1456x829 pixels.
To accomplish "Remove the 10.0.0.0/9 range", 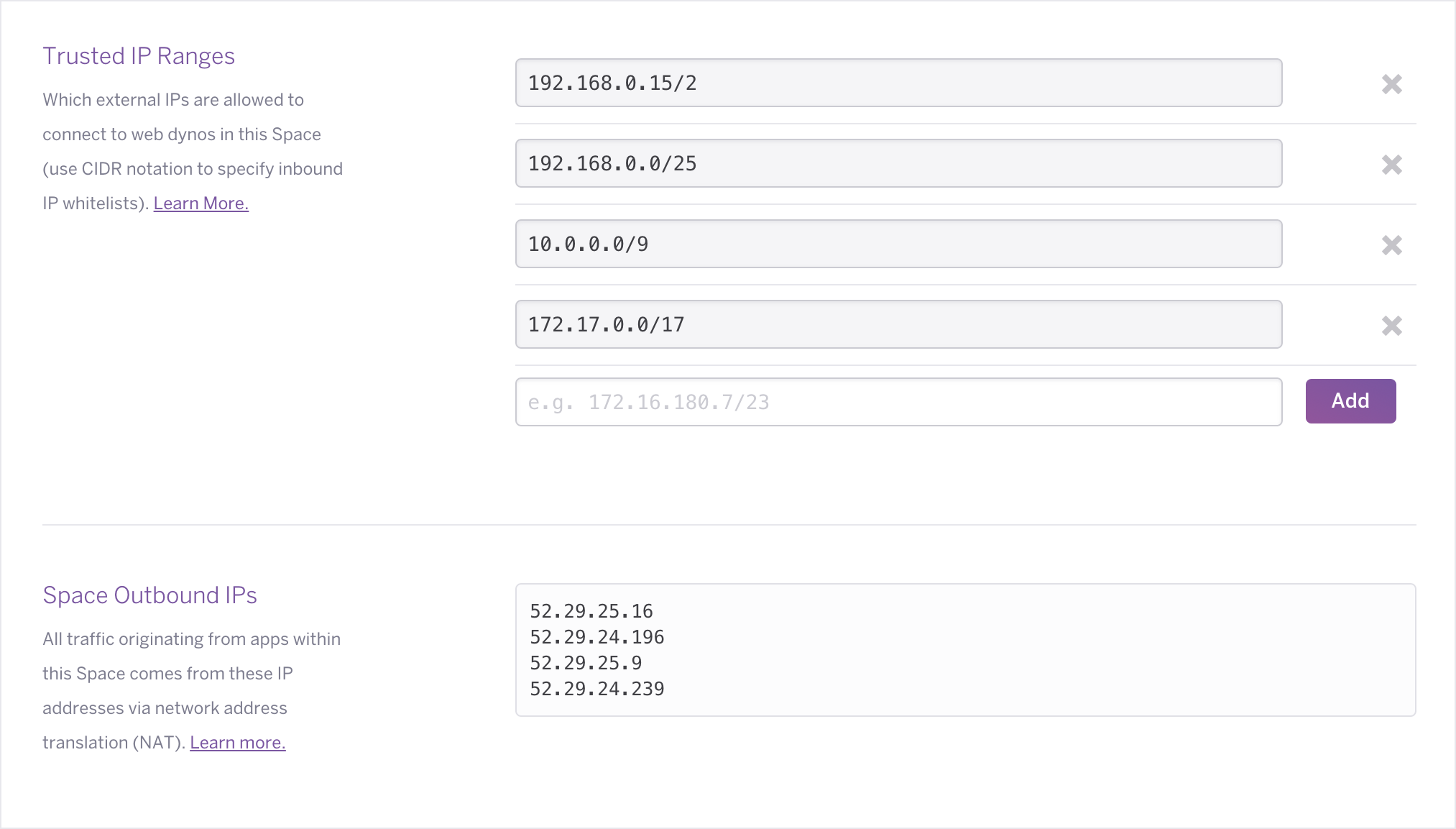I will (x=1392, y=245).
